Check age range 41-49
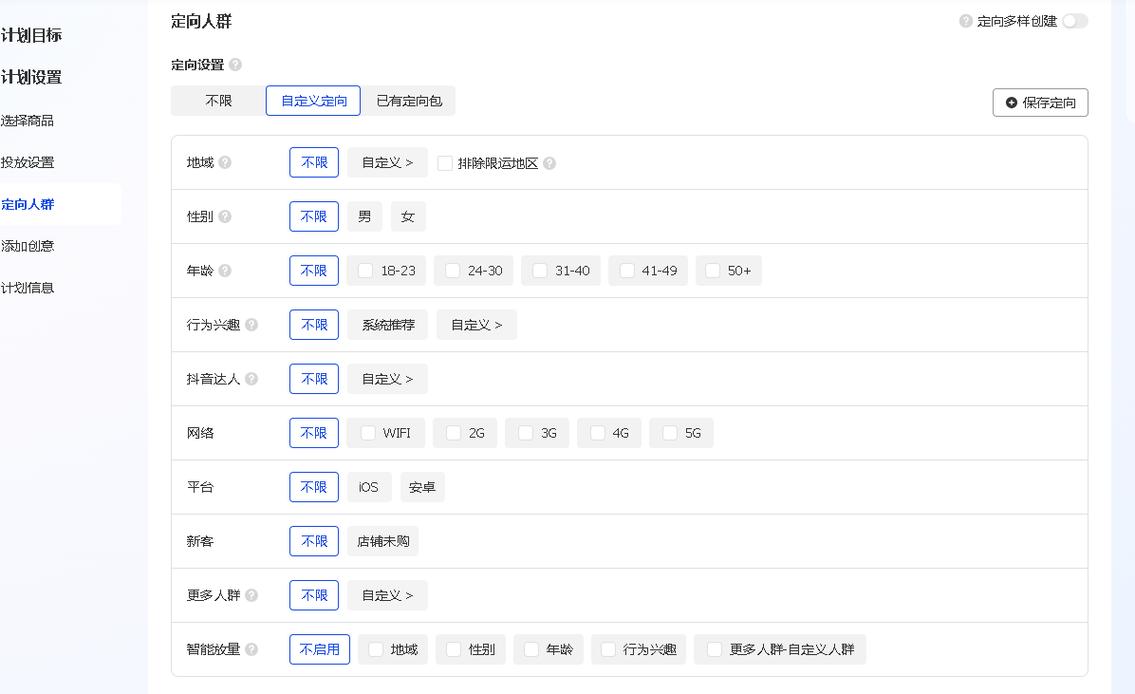Viewport: 1135px width, 694px height. 627,271
